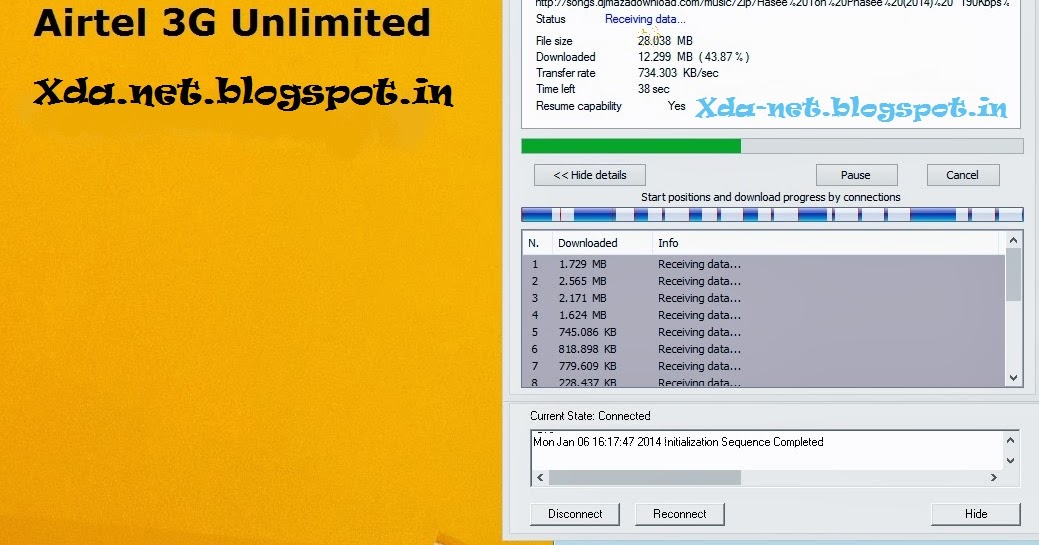1039x545 pixels.
Task: Click down arrow of connections list scrollbar
Action: (1013, 378)
